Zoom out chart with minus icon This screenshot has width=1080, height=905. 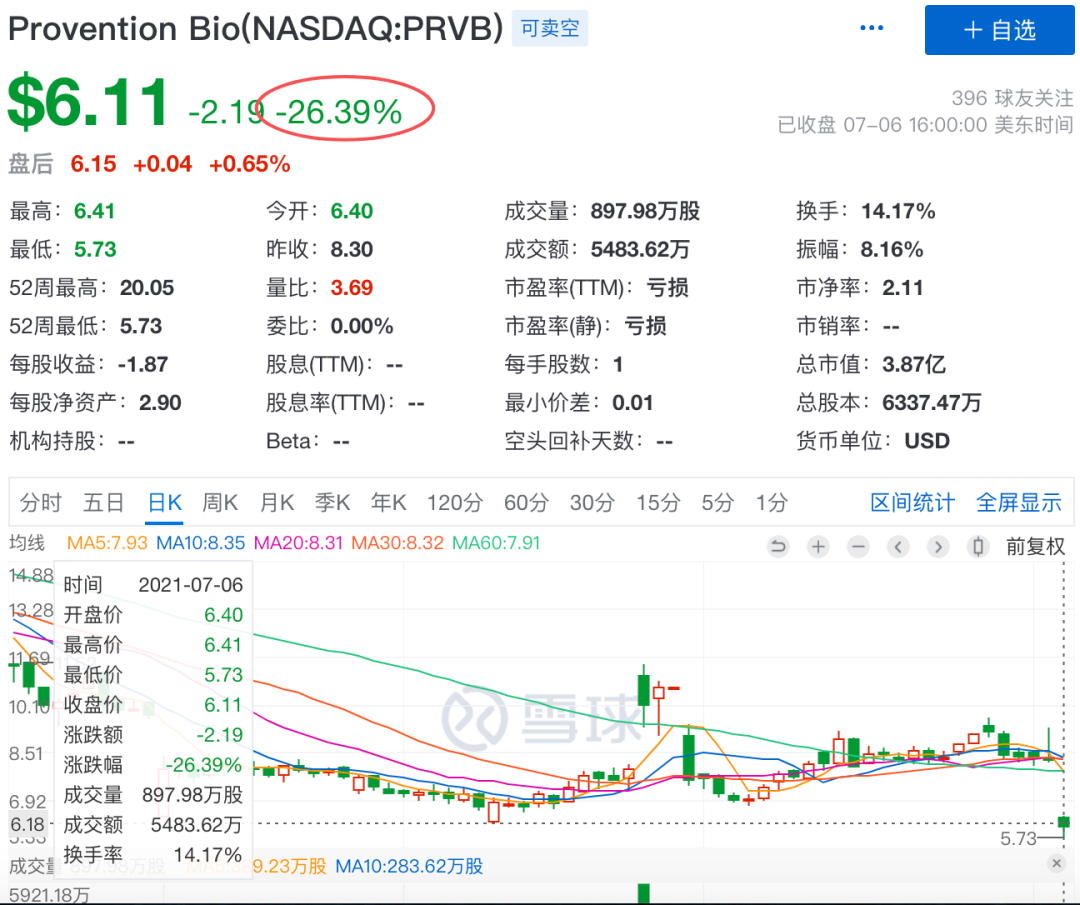pos(858,547)
